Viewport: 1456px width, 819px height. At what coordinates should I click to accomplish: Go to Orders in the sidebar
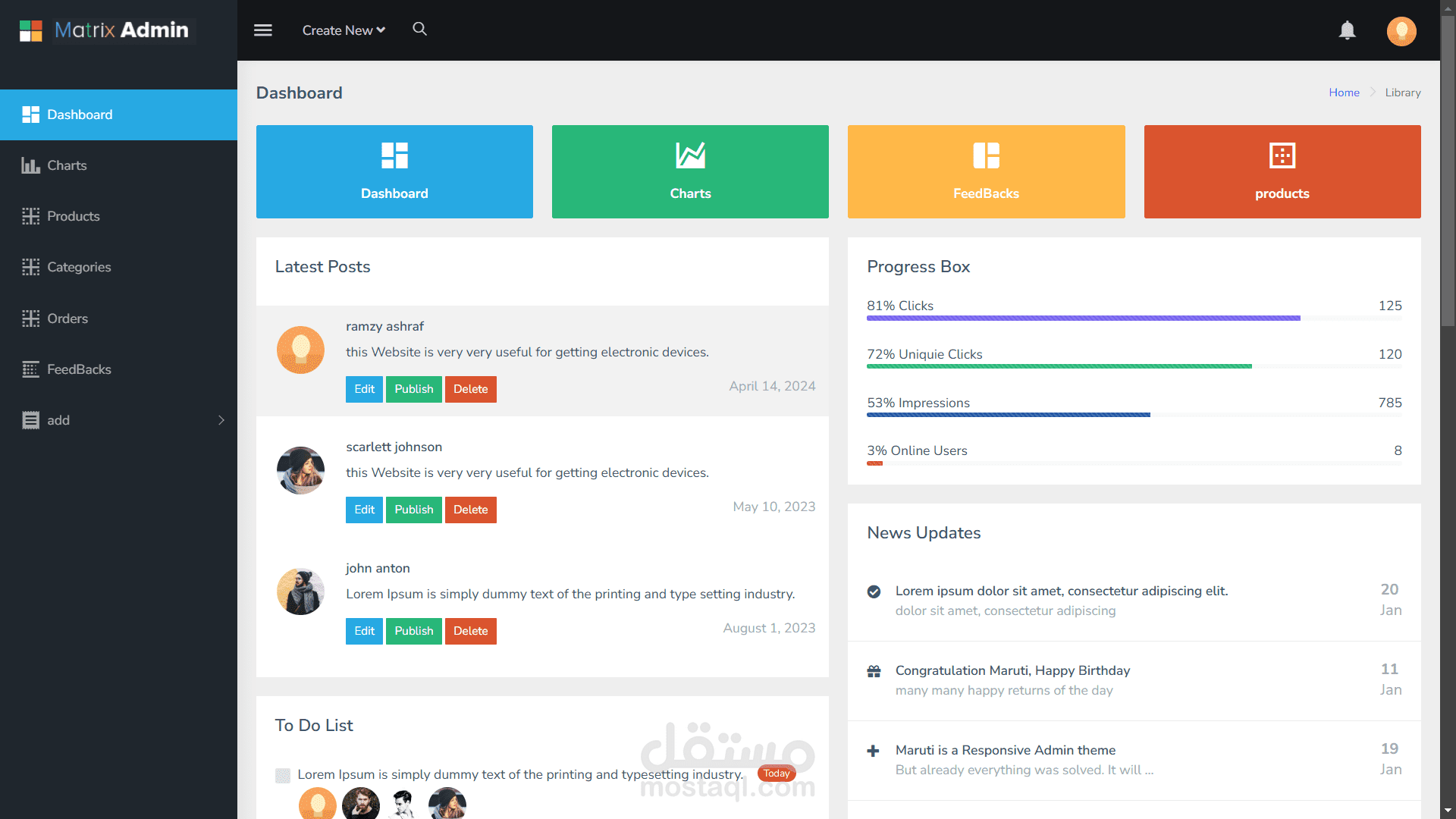tap(67, 318)
